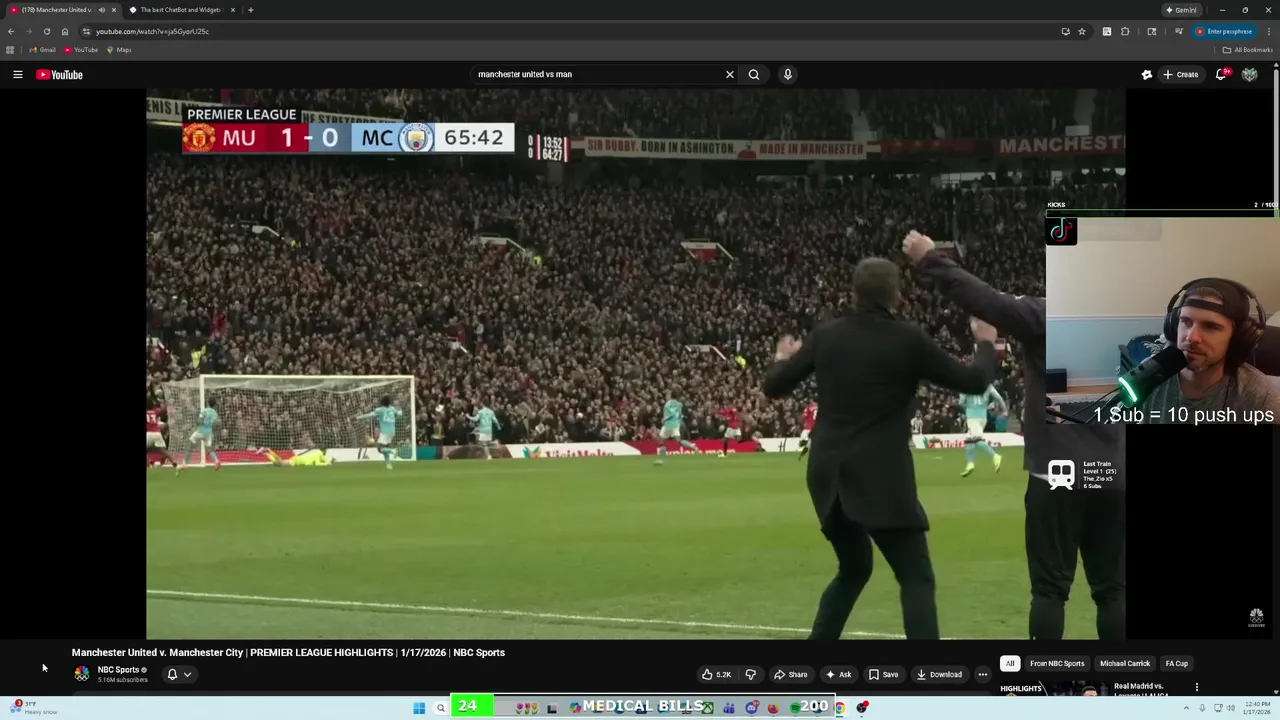Open the YouTube bookmark

tap(81, 50)
